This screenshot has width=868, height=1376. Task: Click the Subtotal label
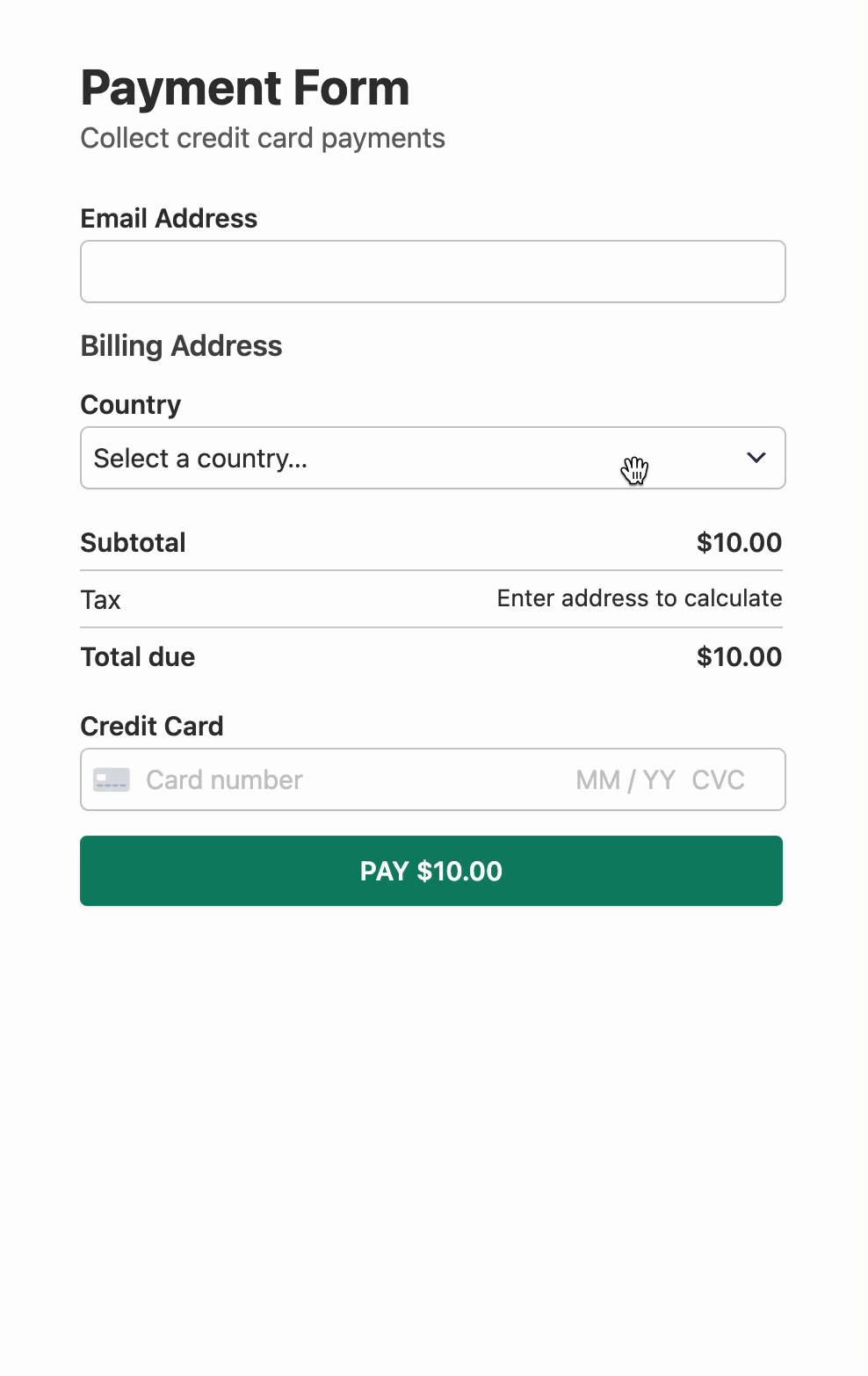pyautogui.click(x=134, y=543)
